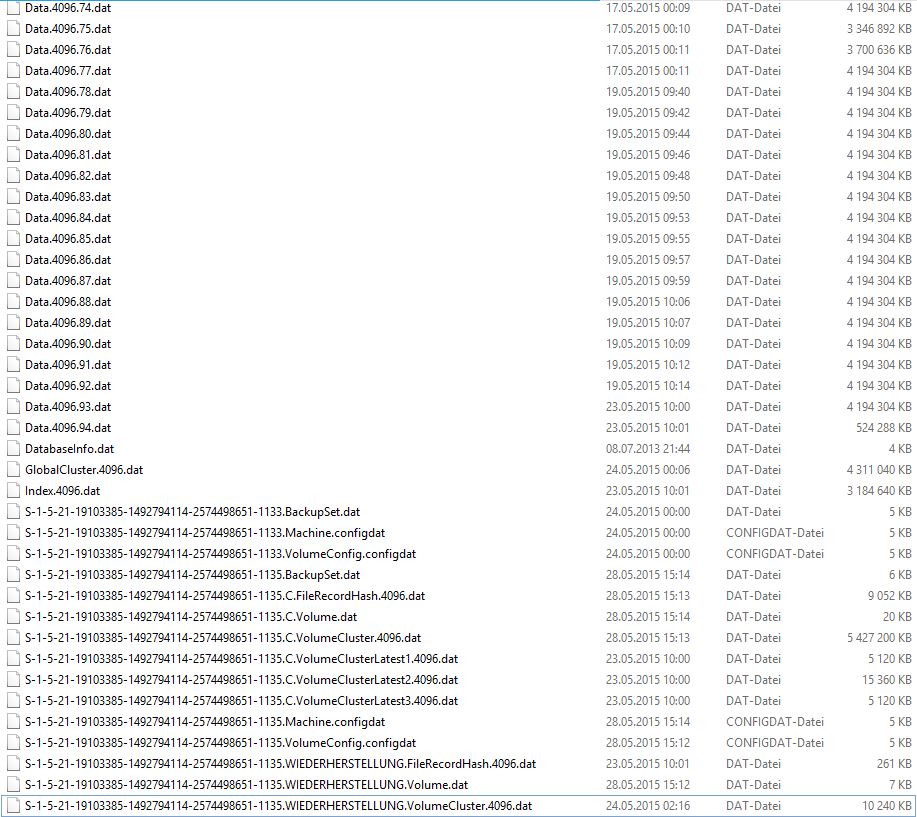
Task: Click the icon beside Index.4096.dat
Action: [13, 491]
